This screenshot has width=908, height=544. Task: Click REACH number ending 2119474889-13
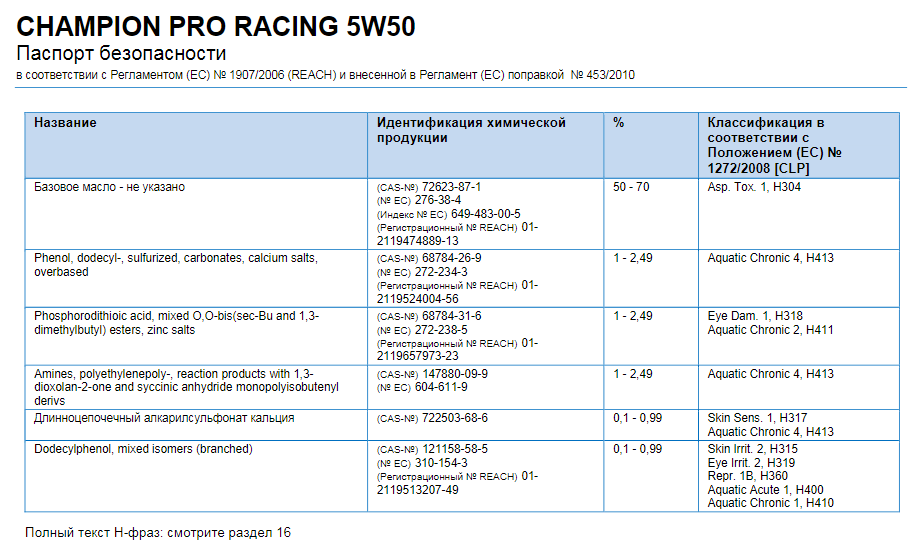point(418,241)
